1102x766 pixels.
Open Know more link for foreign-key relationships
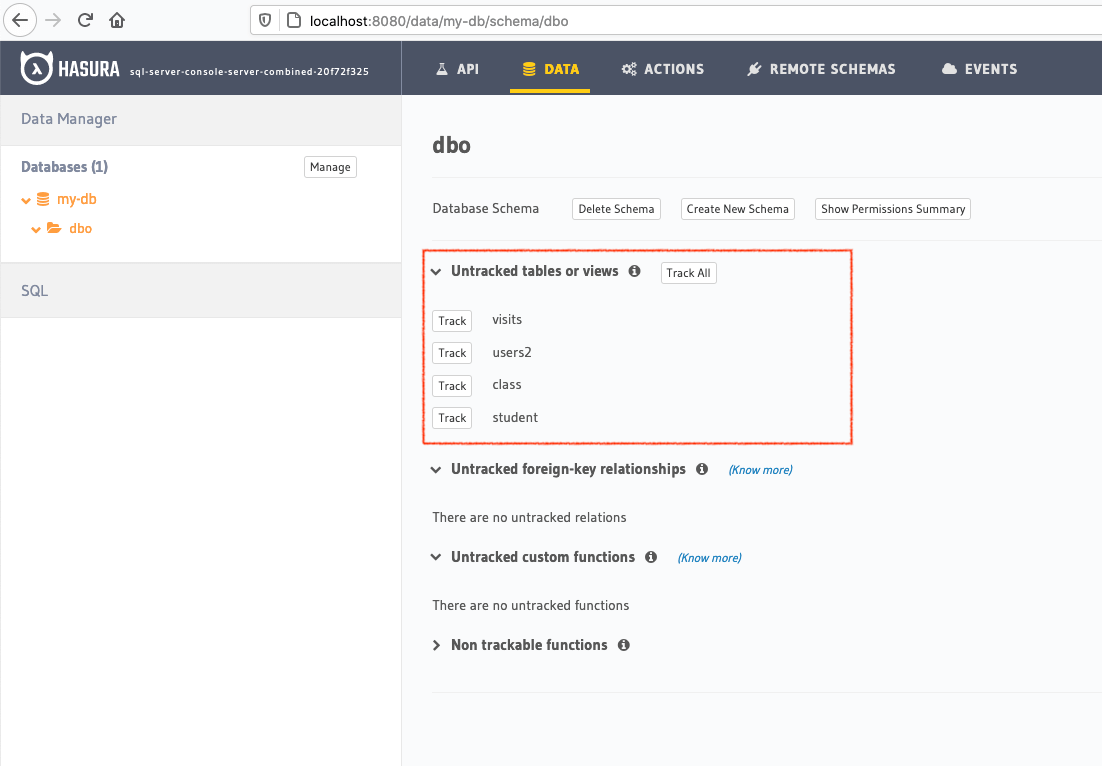pos(760,470)
